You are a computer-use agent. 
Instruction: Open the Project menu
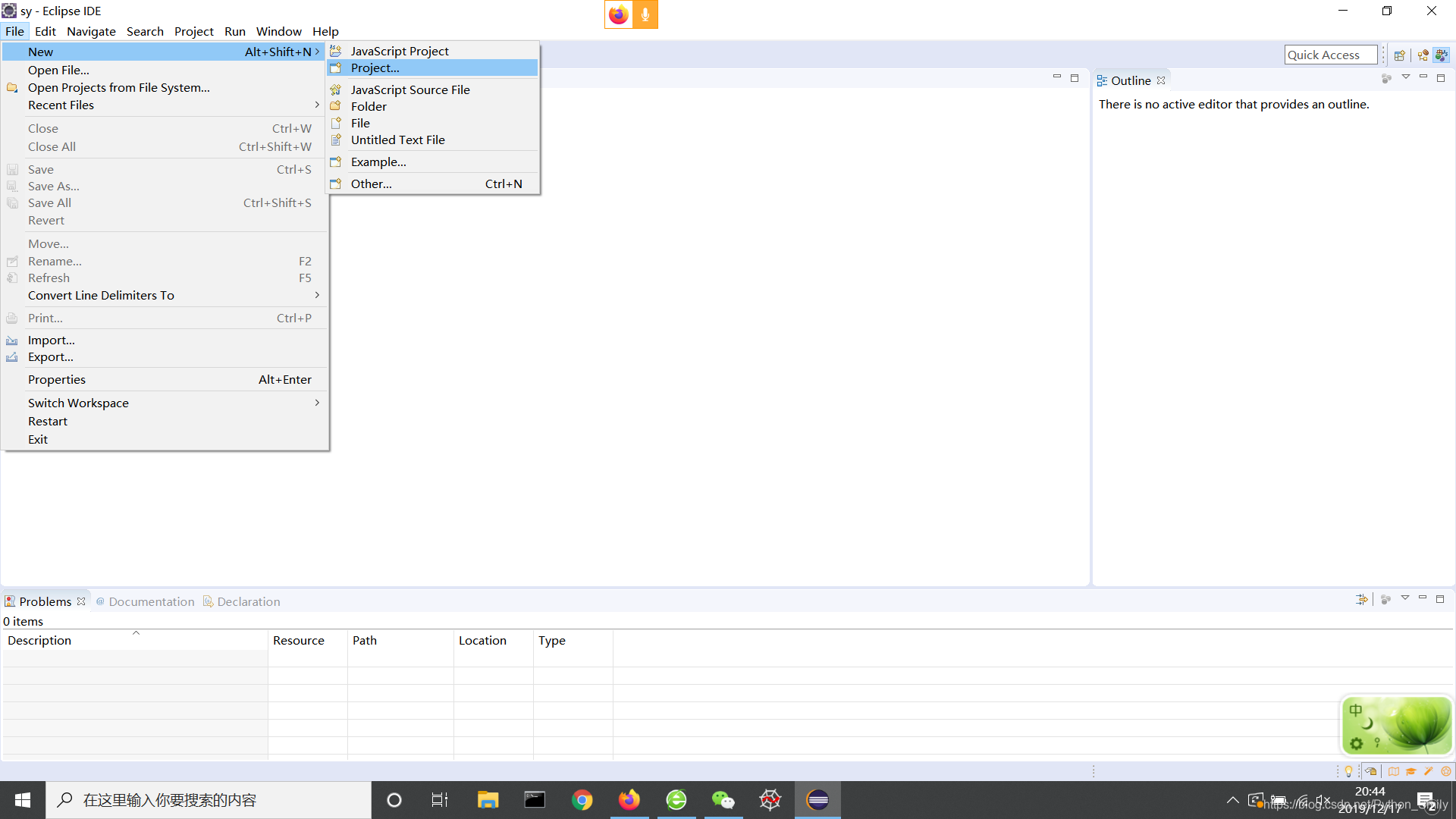[194, 31]
